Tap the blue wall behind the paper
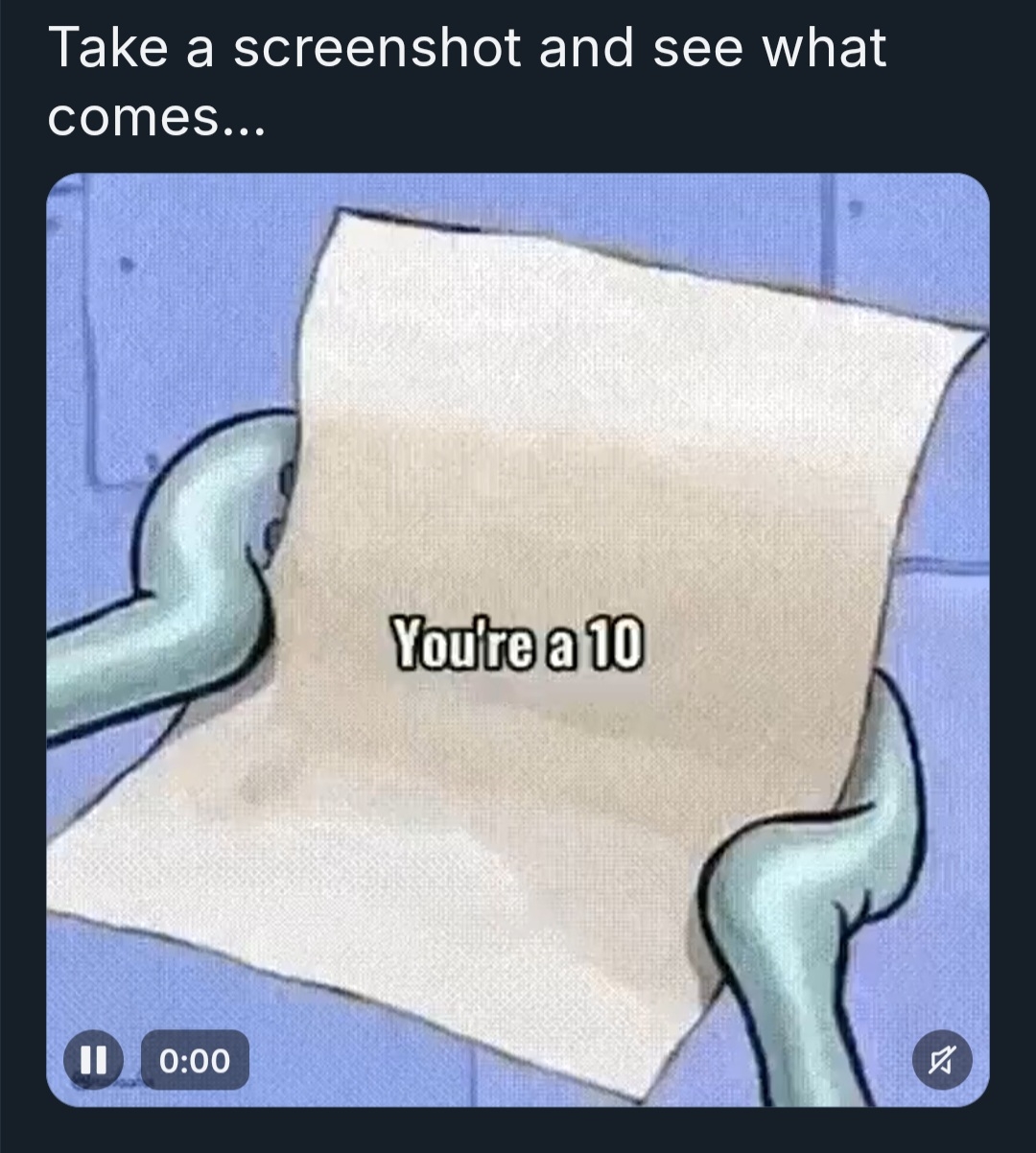 click(173, 307)
